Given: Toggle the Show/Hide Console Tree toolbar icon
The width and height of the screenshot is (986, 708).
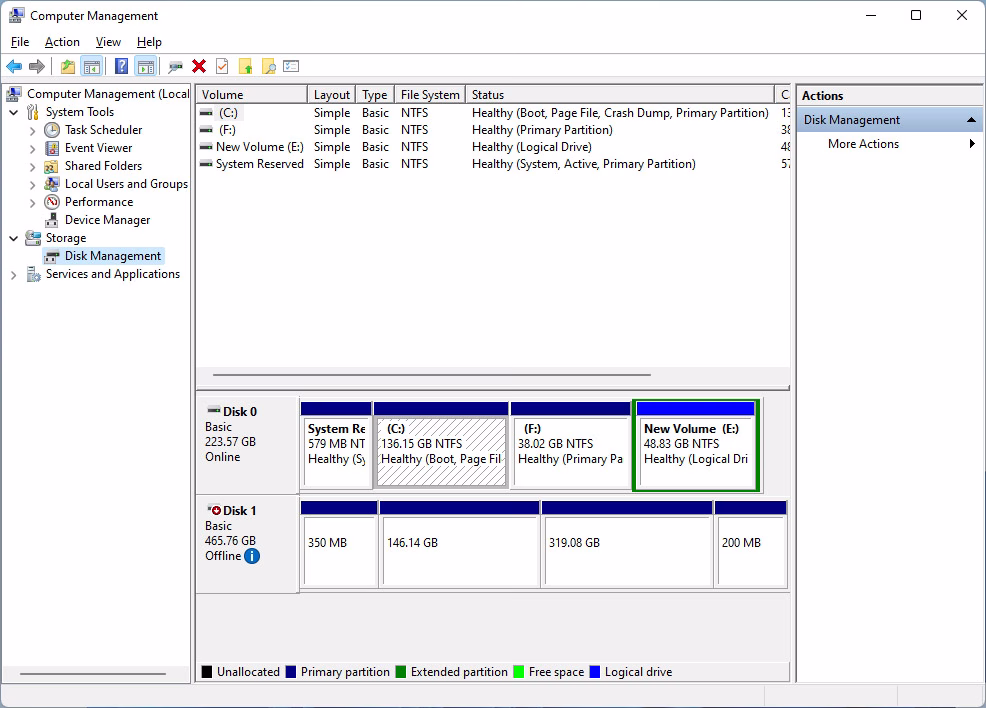Looking at the screenshot, I should [x=92, y=66].
